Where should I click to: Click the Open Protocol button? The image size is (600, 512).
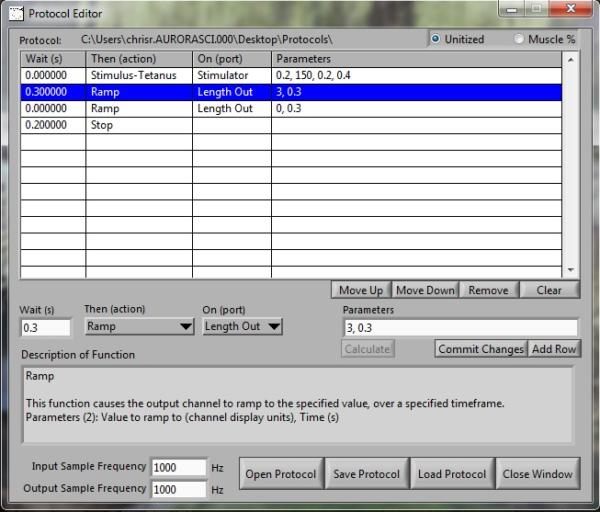click(x=281, y=474)
